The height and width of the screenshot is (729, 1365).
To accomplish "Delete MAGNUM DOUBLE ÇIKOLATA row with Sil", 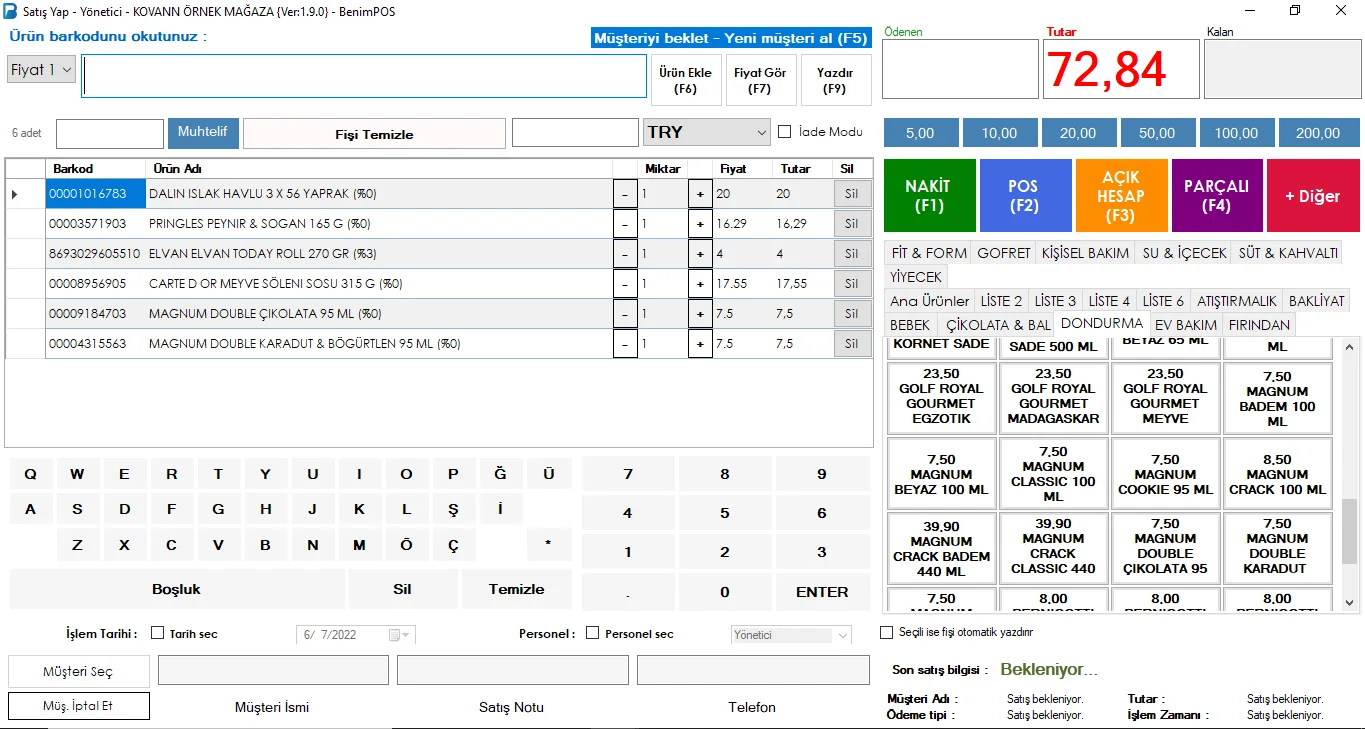I will tap(852, 314).
